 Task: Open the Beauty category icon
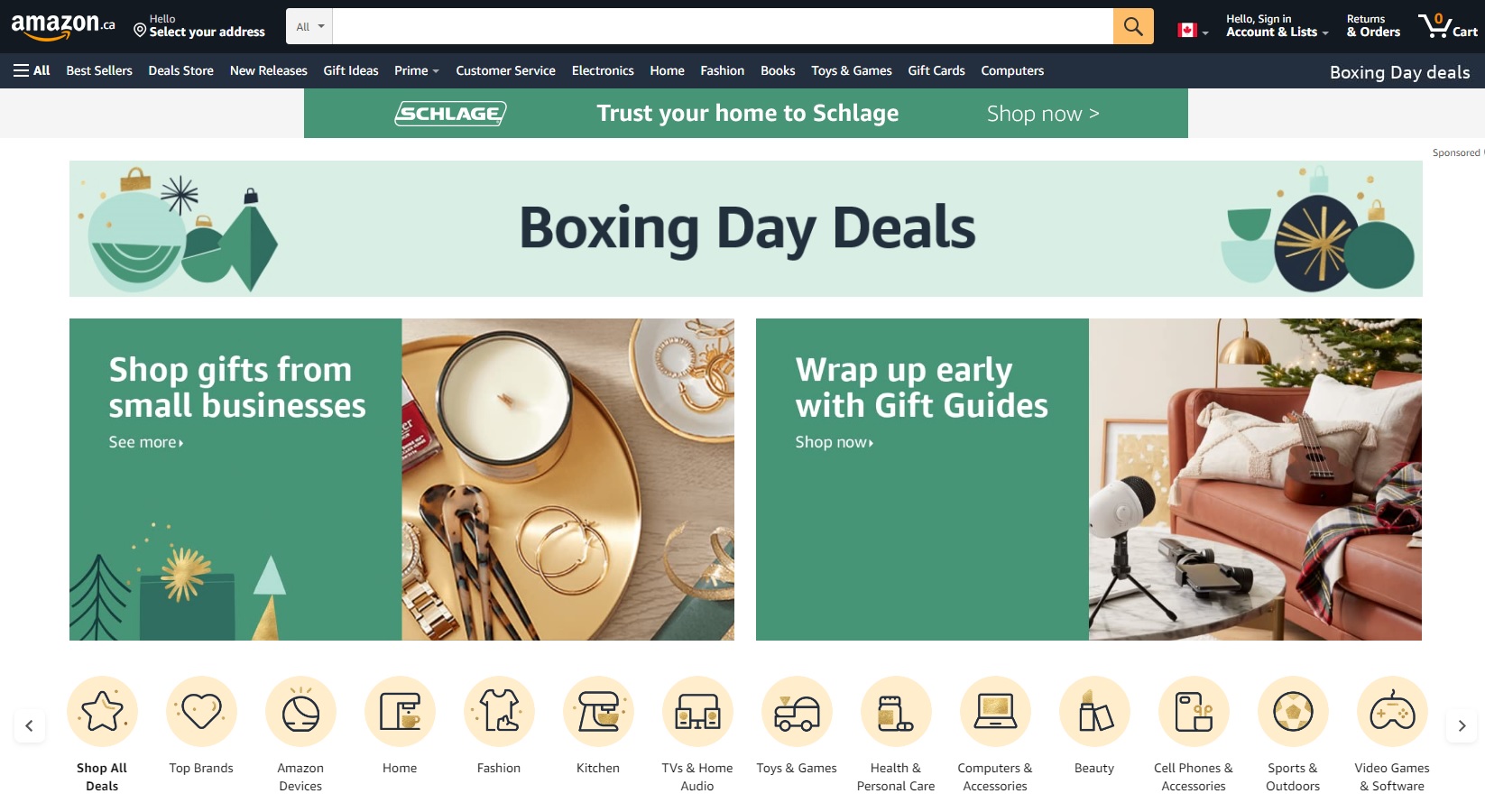pyautogui.click(x=1094, y=712)
